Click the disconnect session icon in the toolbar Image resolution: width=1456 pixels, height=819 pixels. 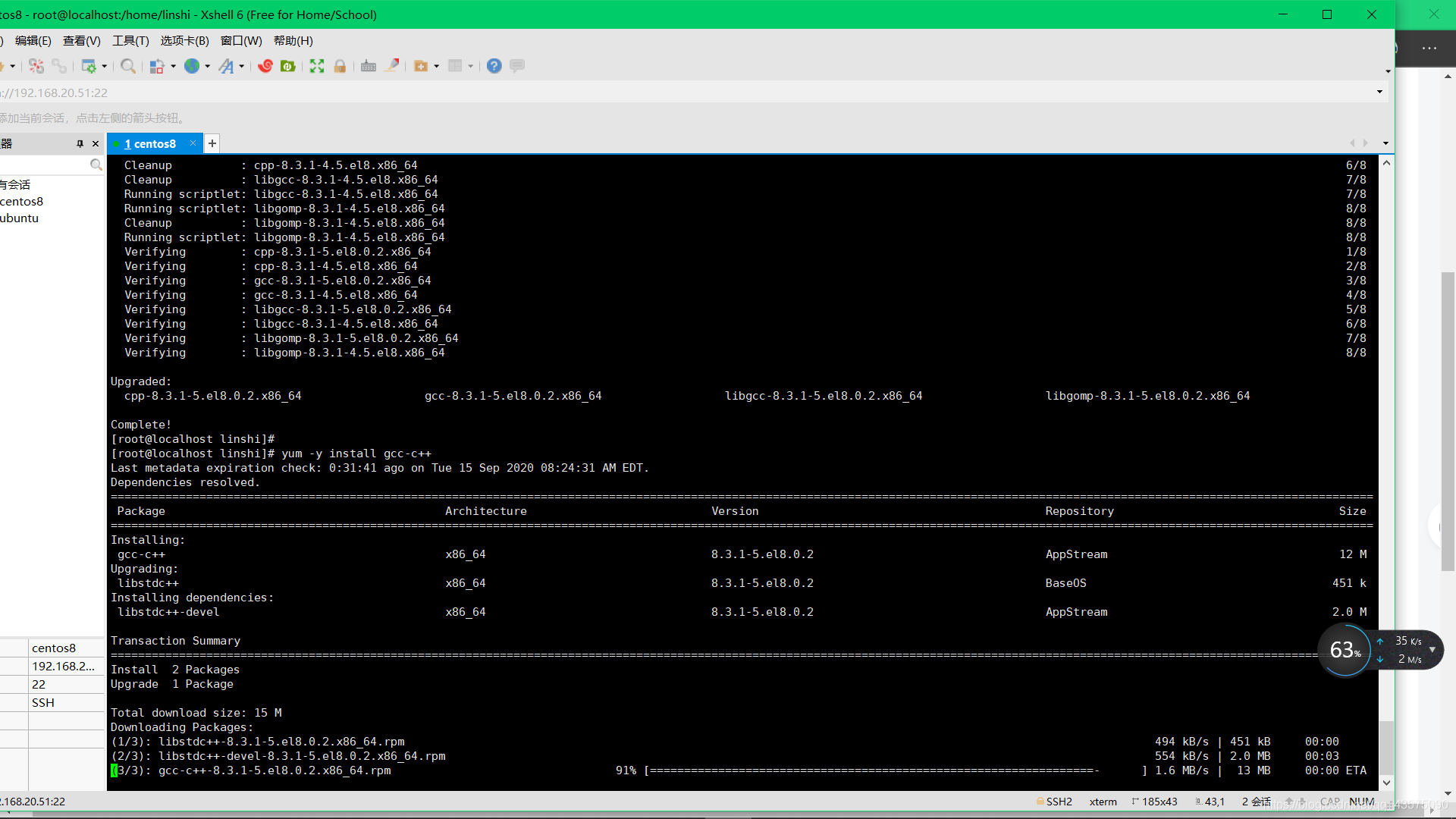point(36,66)
